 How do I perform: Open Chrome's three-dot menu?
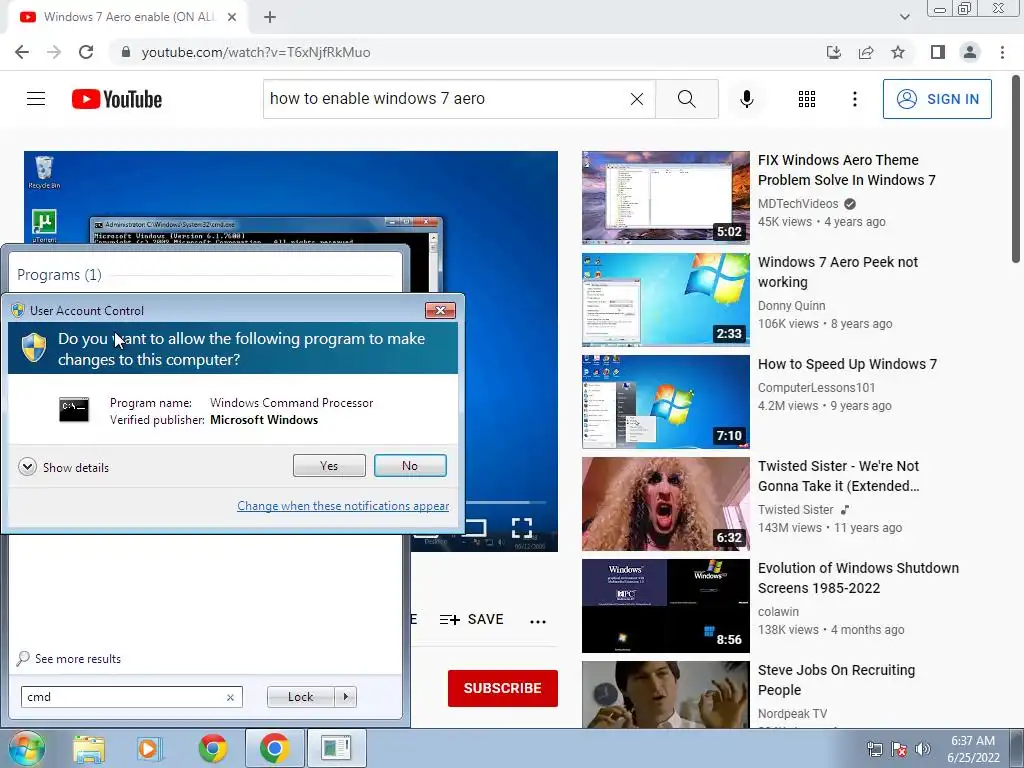pos(1002,52)
